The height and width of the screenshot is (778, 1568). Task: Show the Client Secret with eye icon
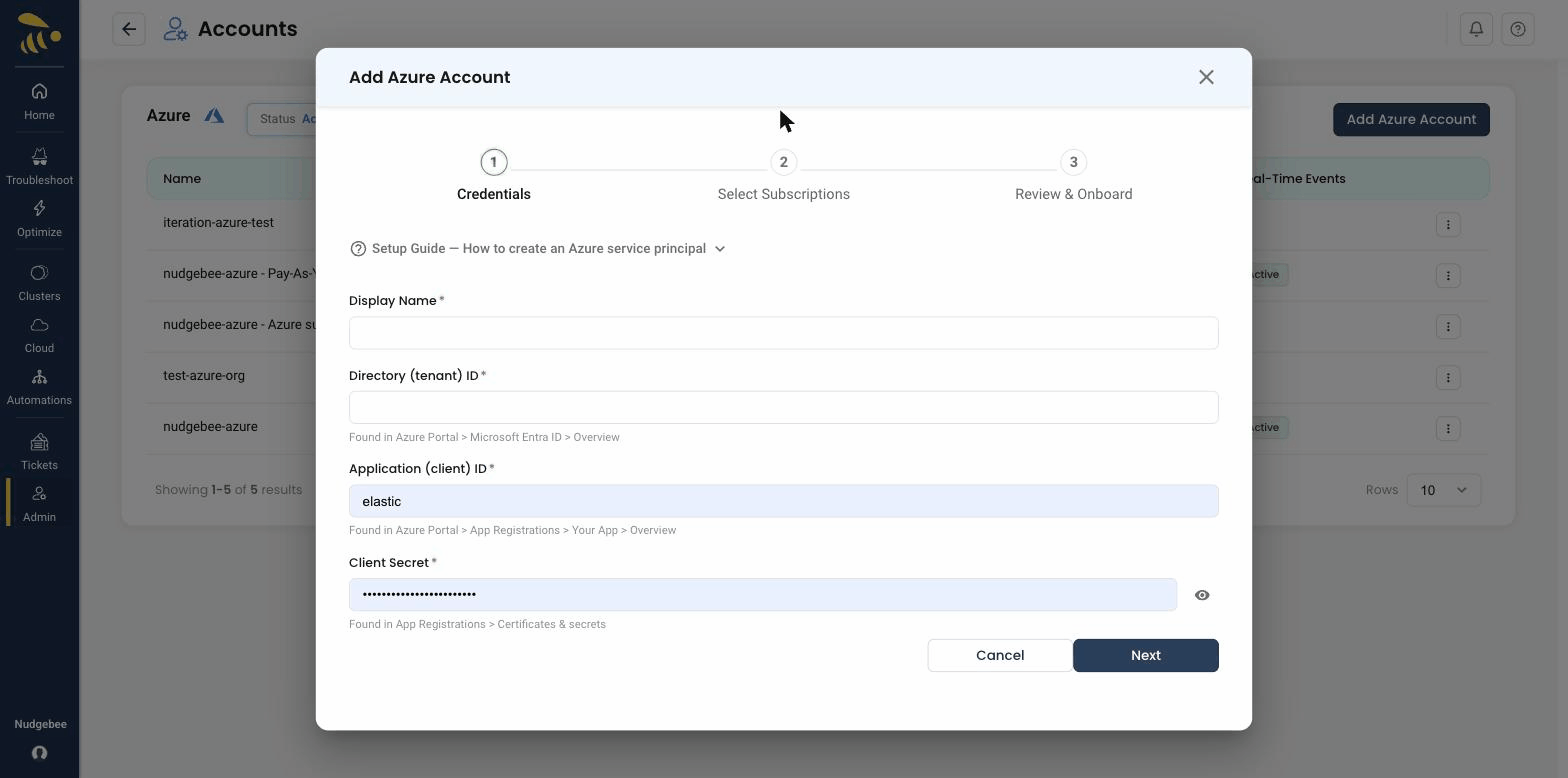1202,595
